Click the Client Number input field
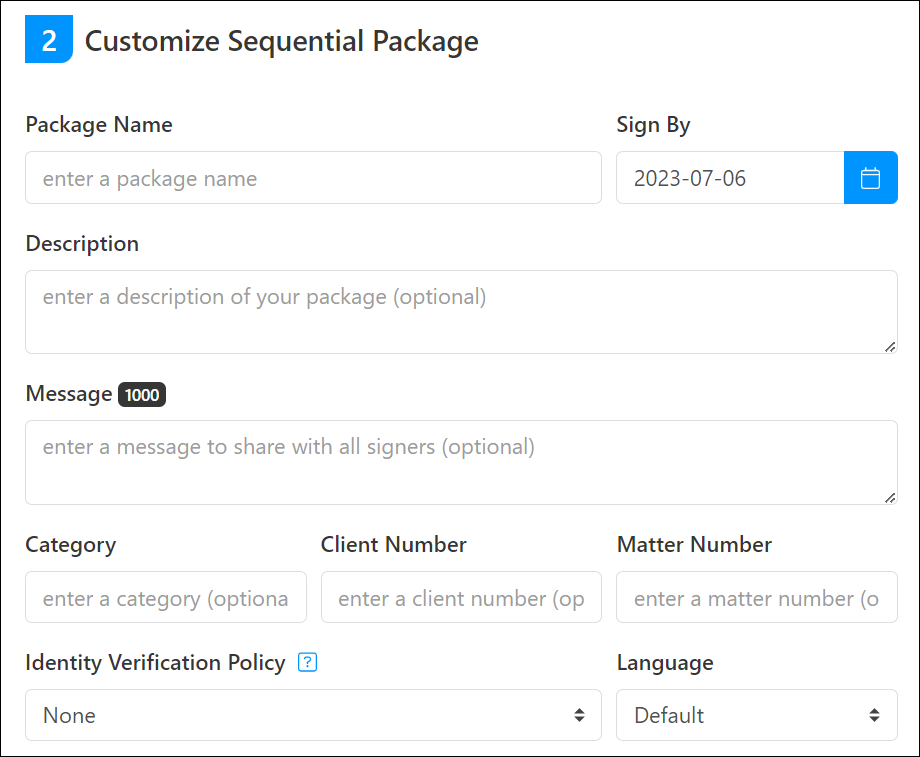Screen dimensions: 920x757 [461, 597]
